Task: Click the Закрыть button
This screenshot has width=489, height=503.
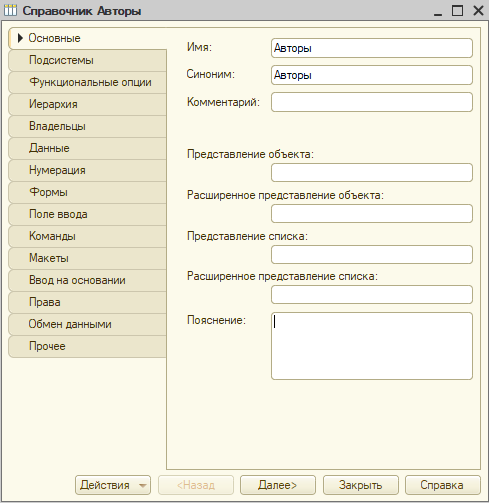Action: point(361,485)
